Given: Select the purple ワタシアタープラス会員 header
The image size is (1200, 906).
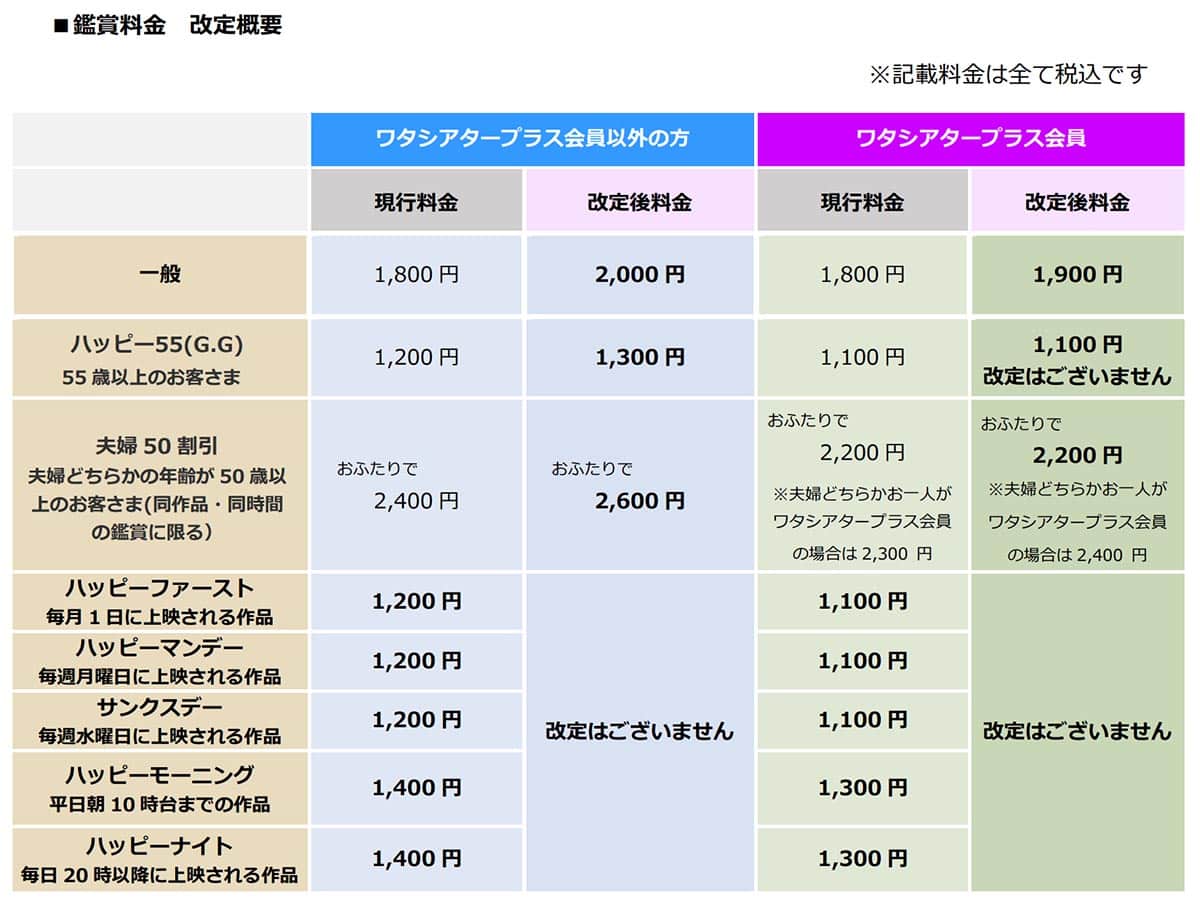Looking at the screenshot, I should [970, 139].
